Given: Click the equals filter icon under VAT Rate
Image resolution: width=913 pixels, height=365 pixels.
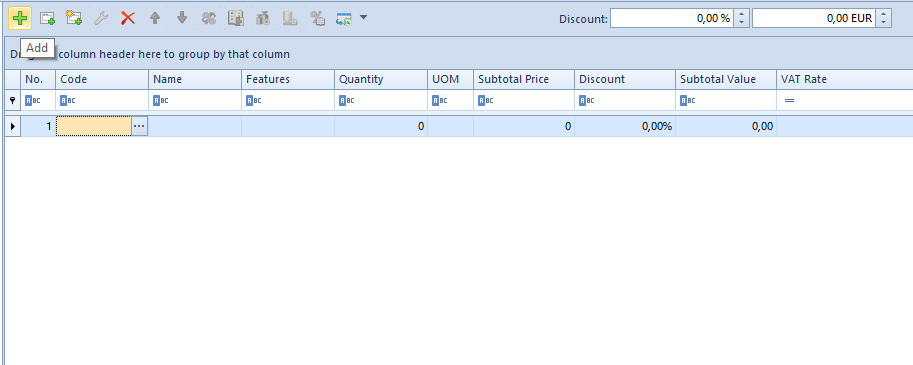Looking at the screenshot, I should [x=789, y=101].
